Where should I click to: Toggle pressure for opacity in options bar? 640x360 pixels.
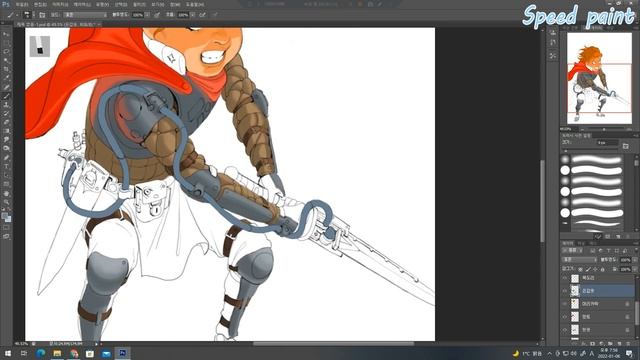click(157, 15)
